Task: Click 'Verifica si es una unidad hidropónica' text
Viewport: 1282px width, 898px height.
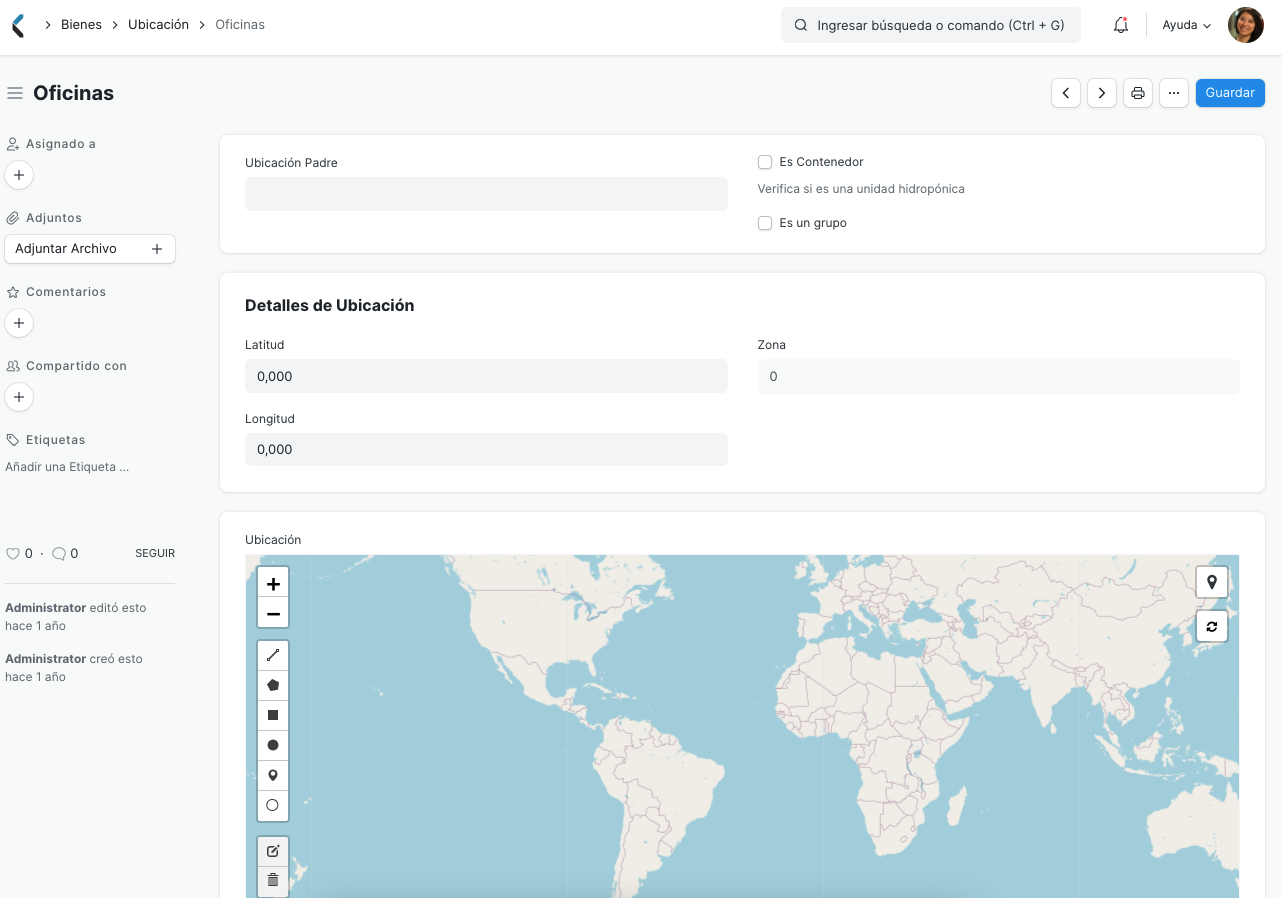Action: click(x=861, y=189)
